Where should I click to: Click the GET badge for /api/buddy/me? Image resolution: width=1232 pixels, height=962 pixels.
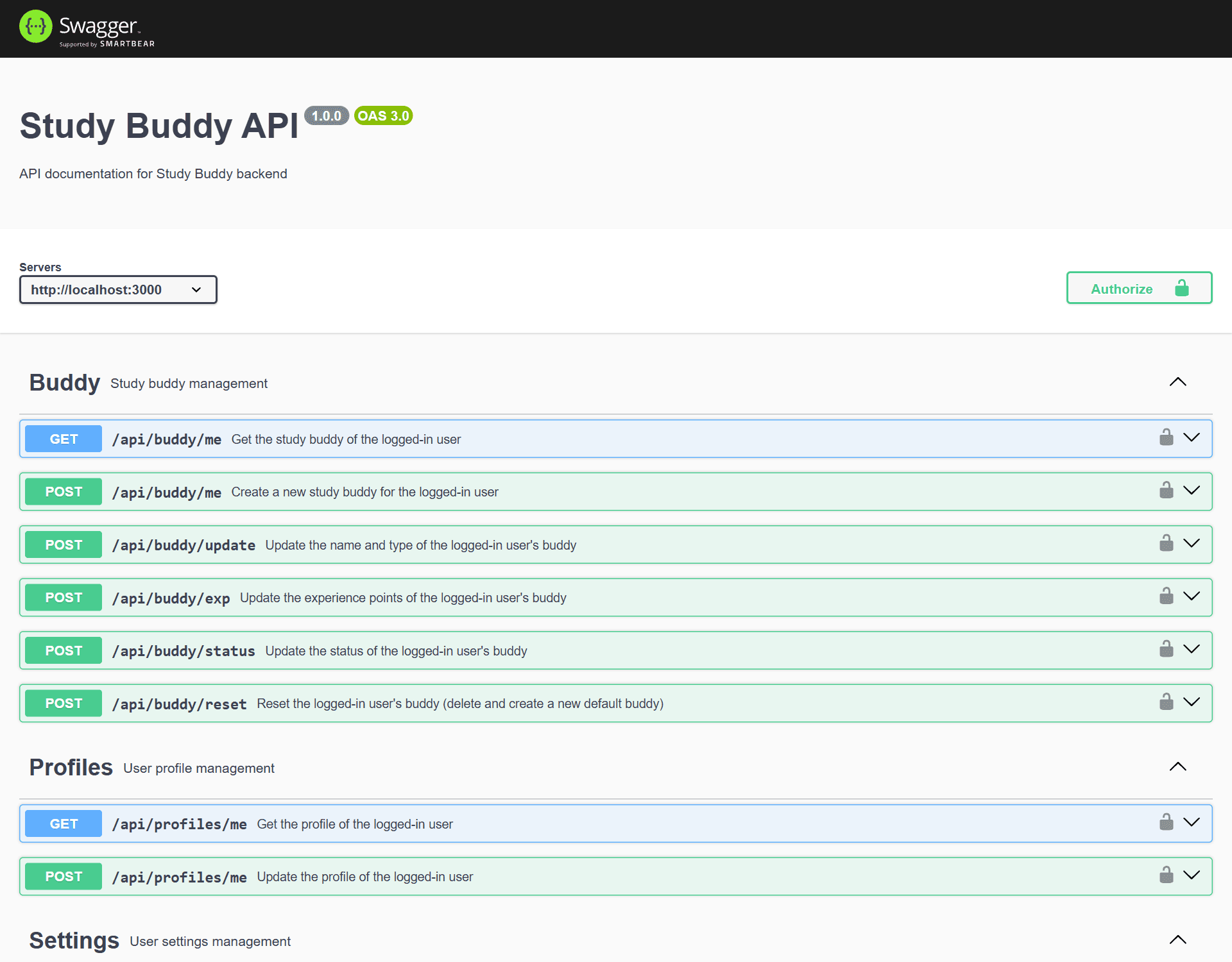(x=64, y=439)
